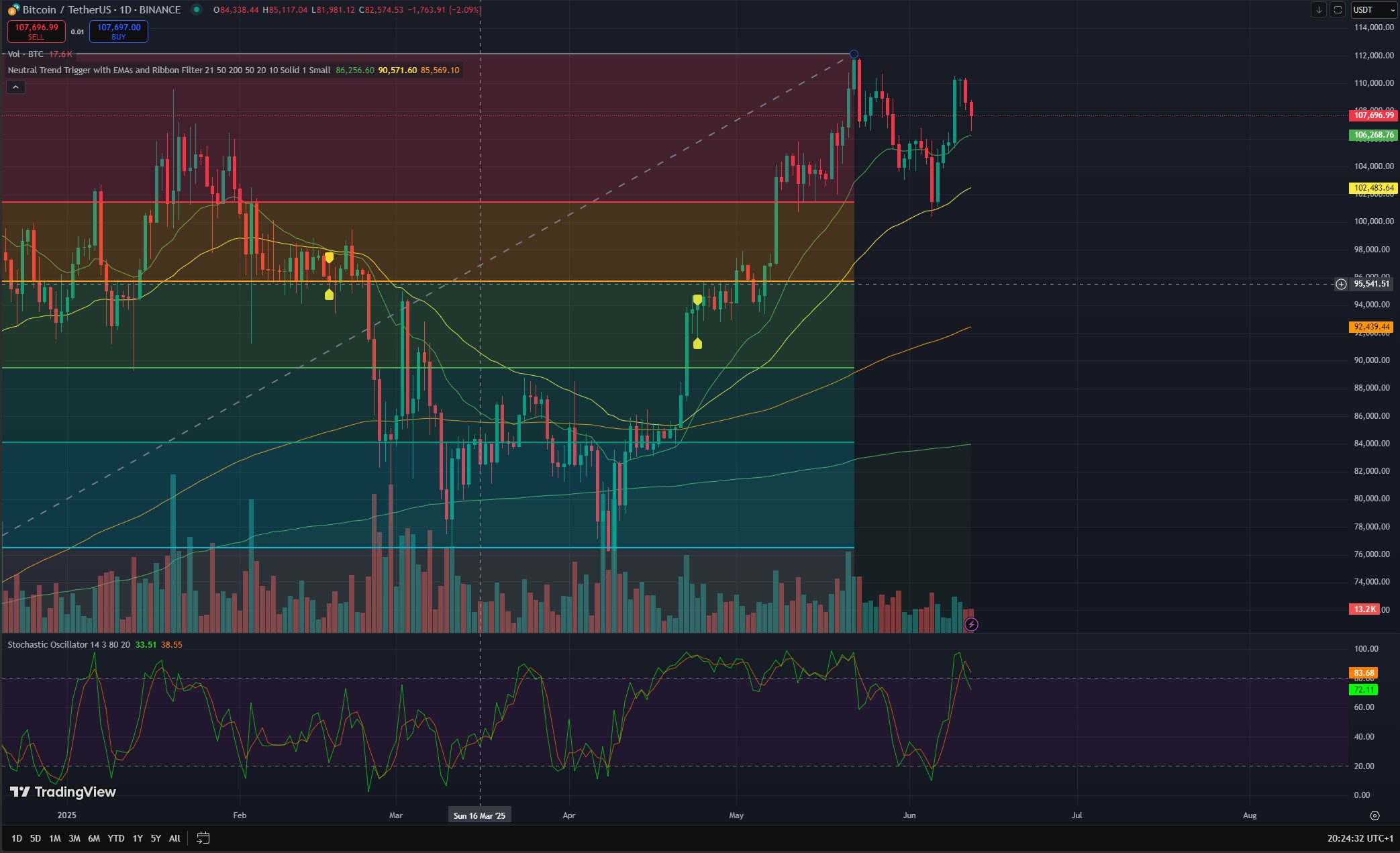The image size is (1400, 853).
Task: Click the Vol · BTC indicator legend
Action: (x=26, y=54)
